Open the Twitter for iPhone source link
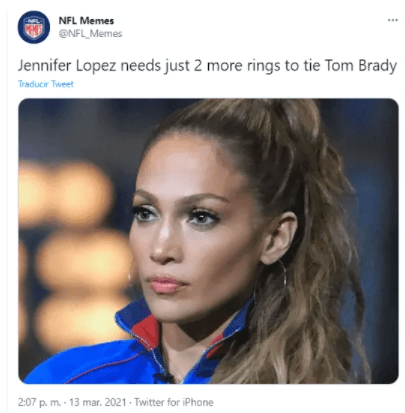The height and width of the screenshot is (413, 405). [174, 402]
